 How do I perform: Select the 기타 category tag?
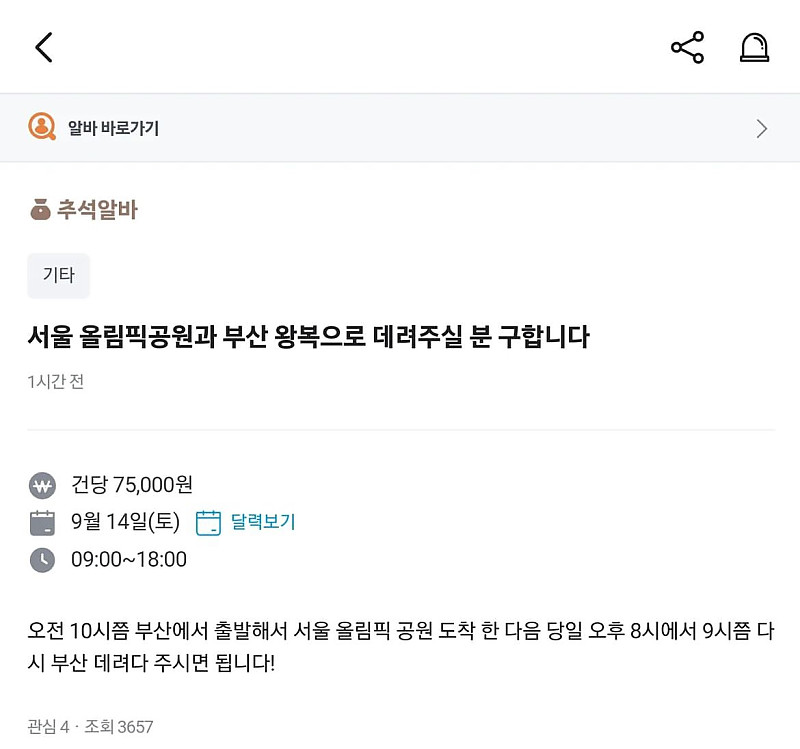[x=58, y=276]
